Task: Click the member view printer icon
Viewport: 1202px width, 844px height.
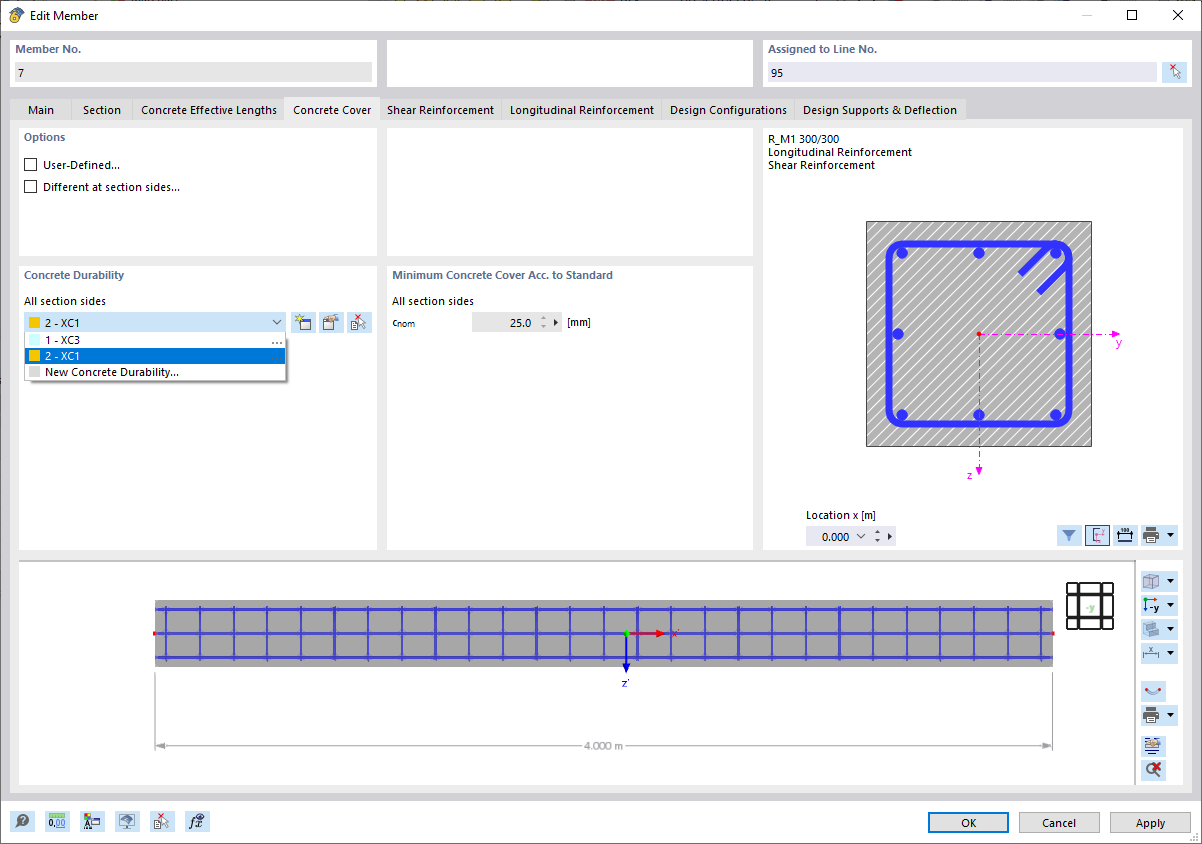Action: coord(1151,715)
